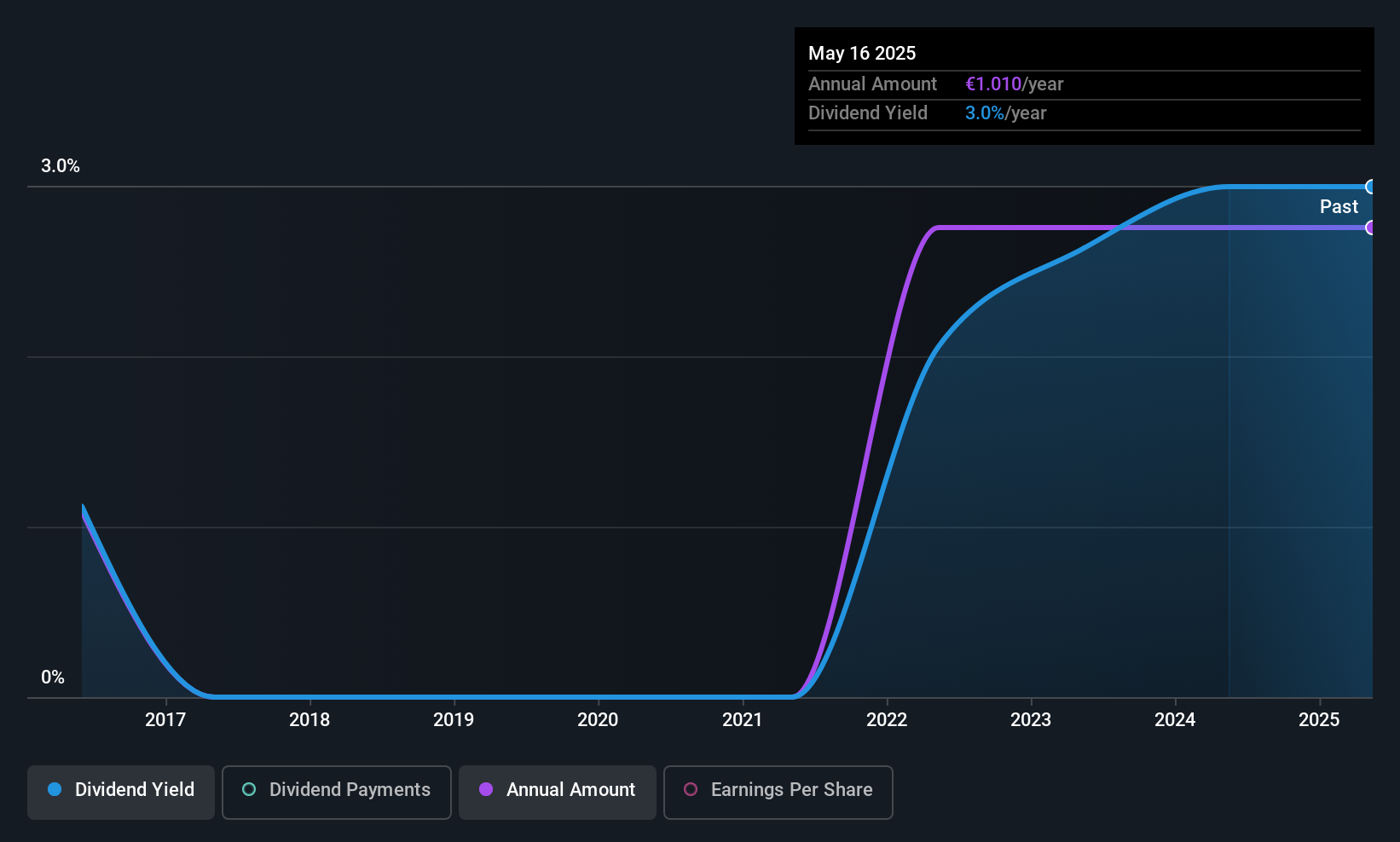The width and height of the screenshot is (1400, 842).
Task: Click the purple annual amount endpoint marker
Action: (1371, 228)
